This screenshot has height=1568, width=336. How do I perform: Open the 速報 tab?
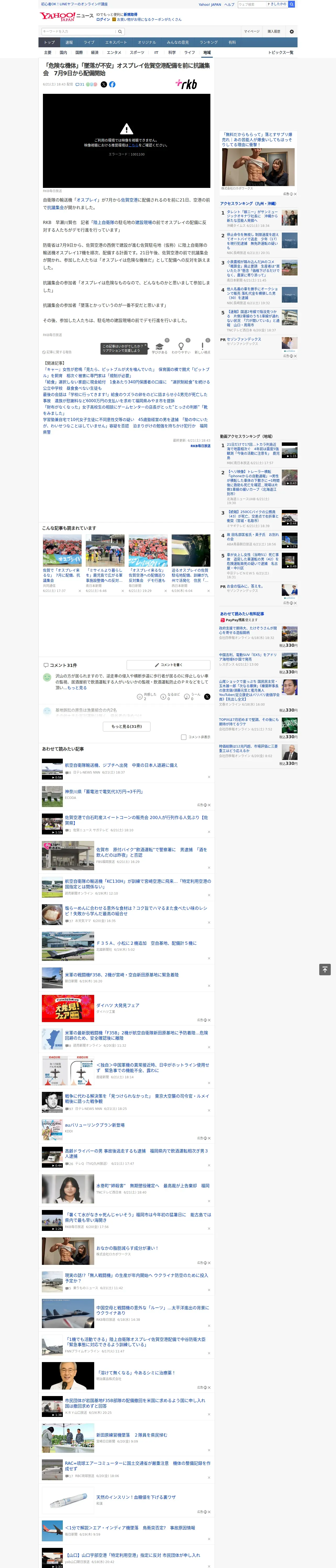(69, 42)
